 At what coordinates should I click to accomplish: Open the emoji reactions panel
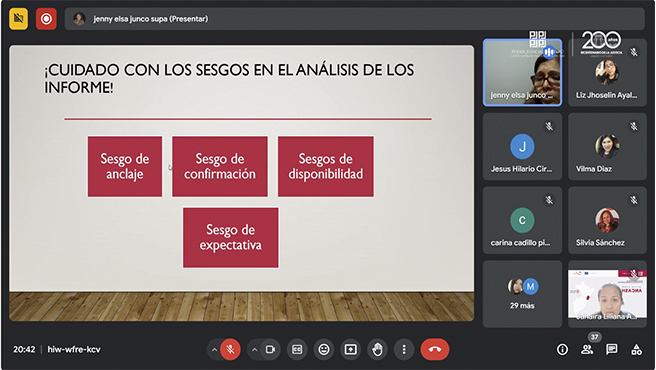(x=324, y=349)
